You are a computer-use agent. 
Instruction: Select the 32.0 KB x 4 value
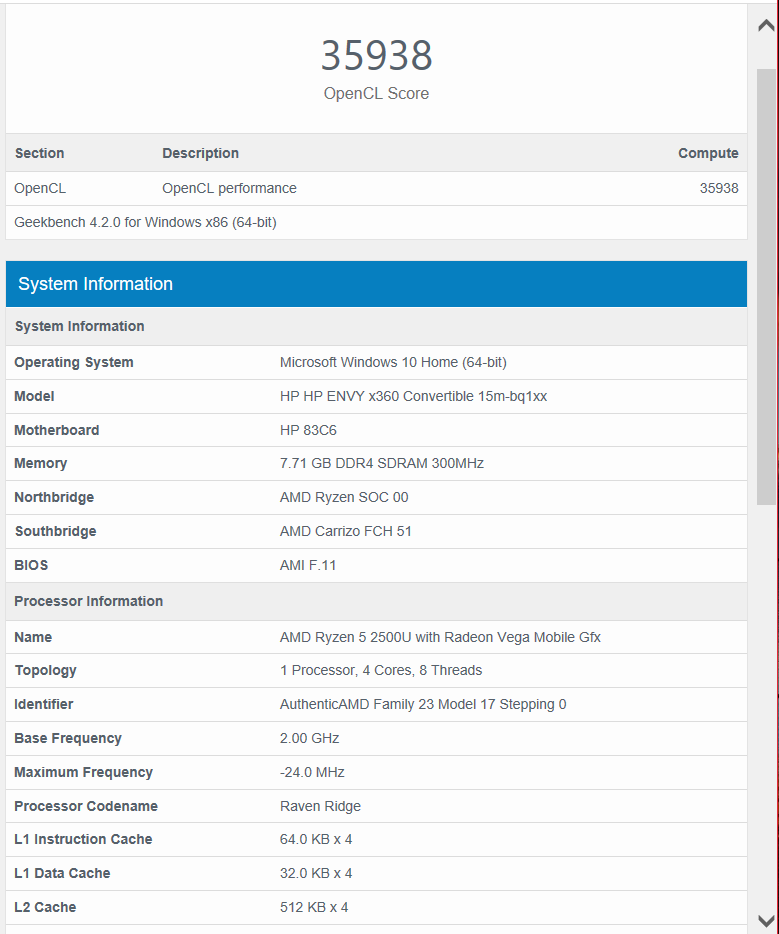click(x=316, y=873)
